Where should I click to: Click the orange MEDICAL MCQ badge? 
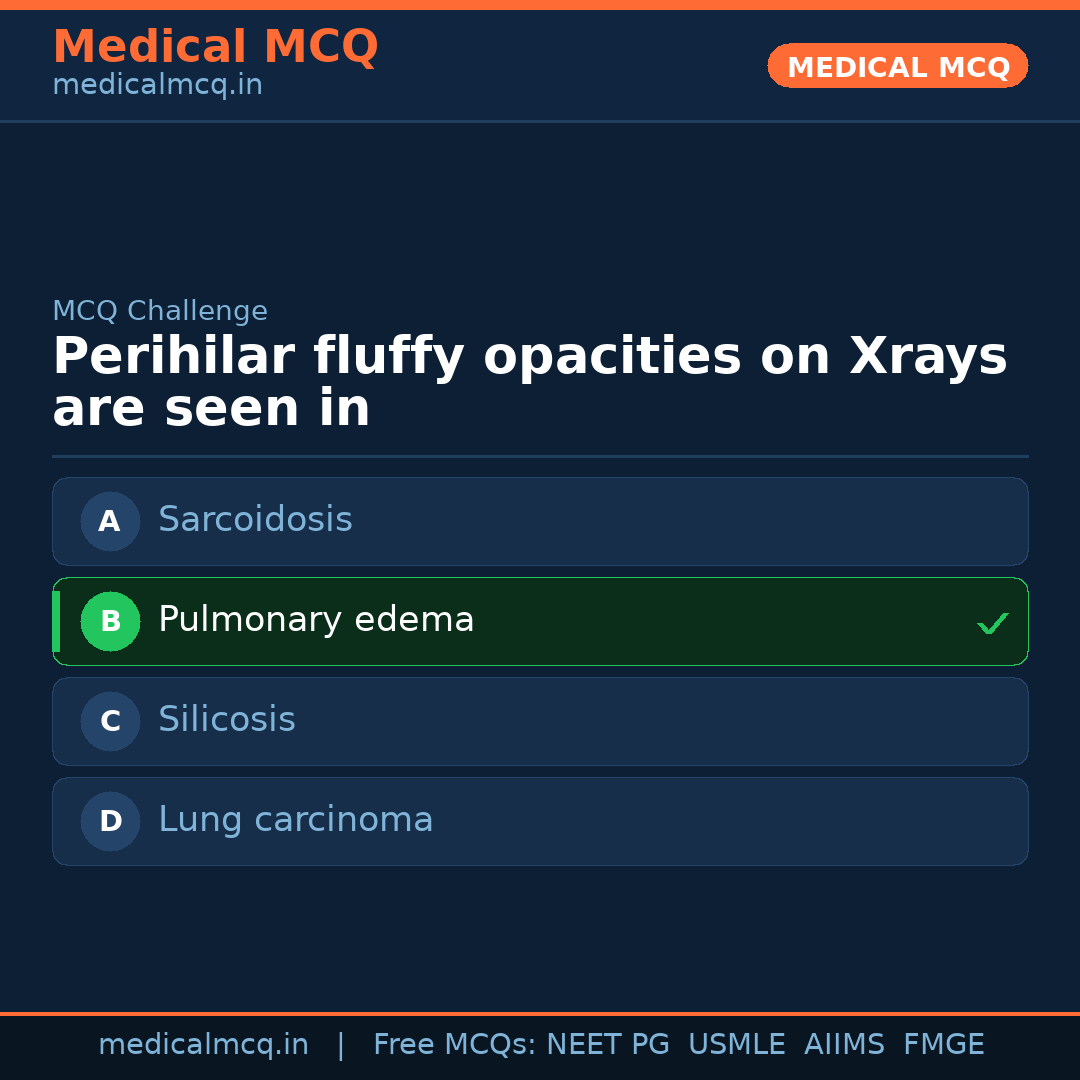coord(897,67)
